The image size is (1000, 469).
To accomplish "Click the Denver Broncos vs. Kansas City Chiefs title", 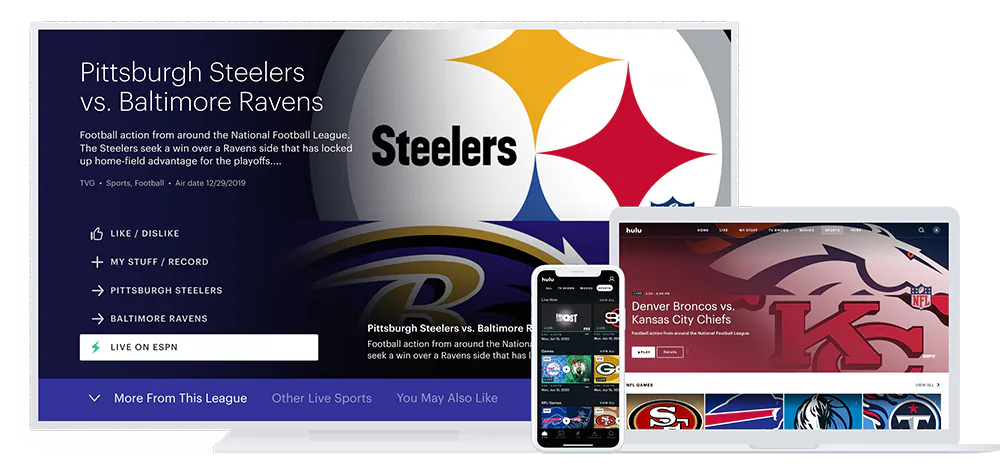I will pyautogui.click(x=681, y=313).
